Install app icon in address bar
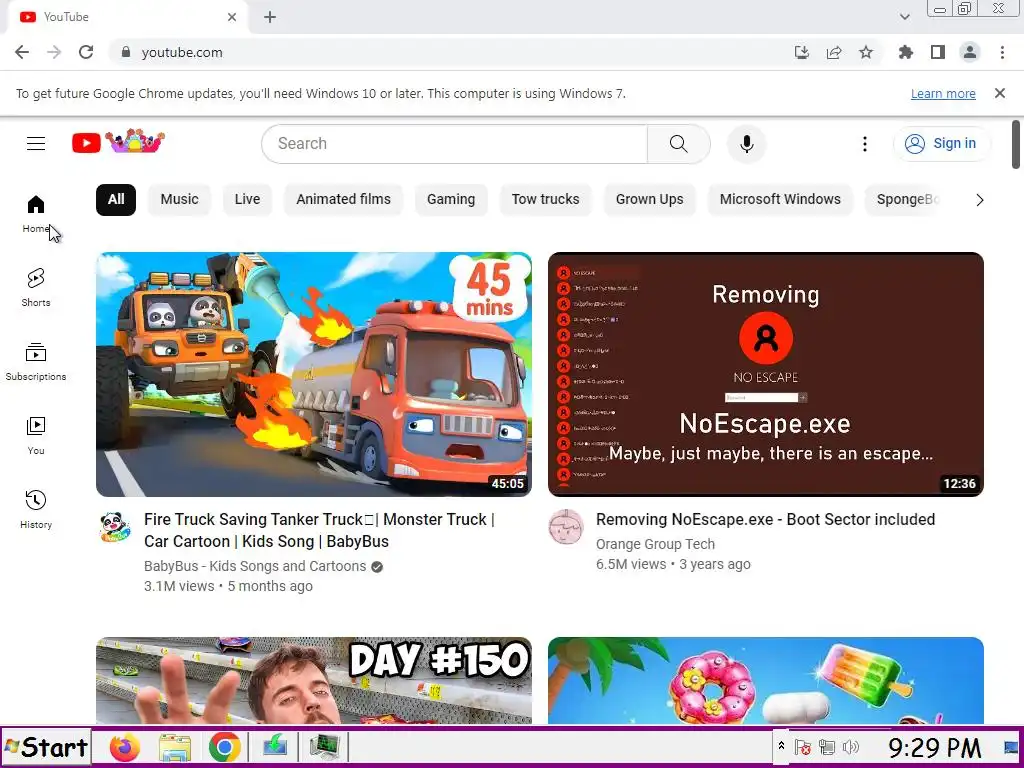The height and width of the screenshot is (768, 1024). [x=802, y=52]
